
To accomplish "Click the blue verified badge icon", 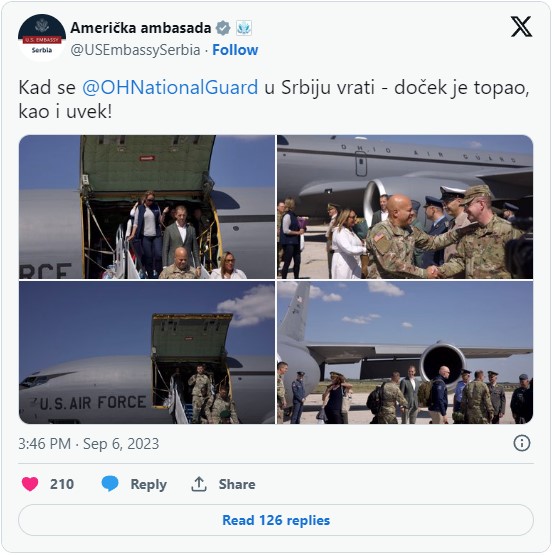I will (223, 28).
